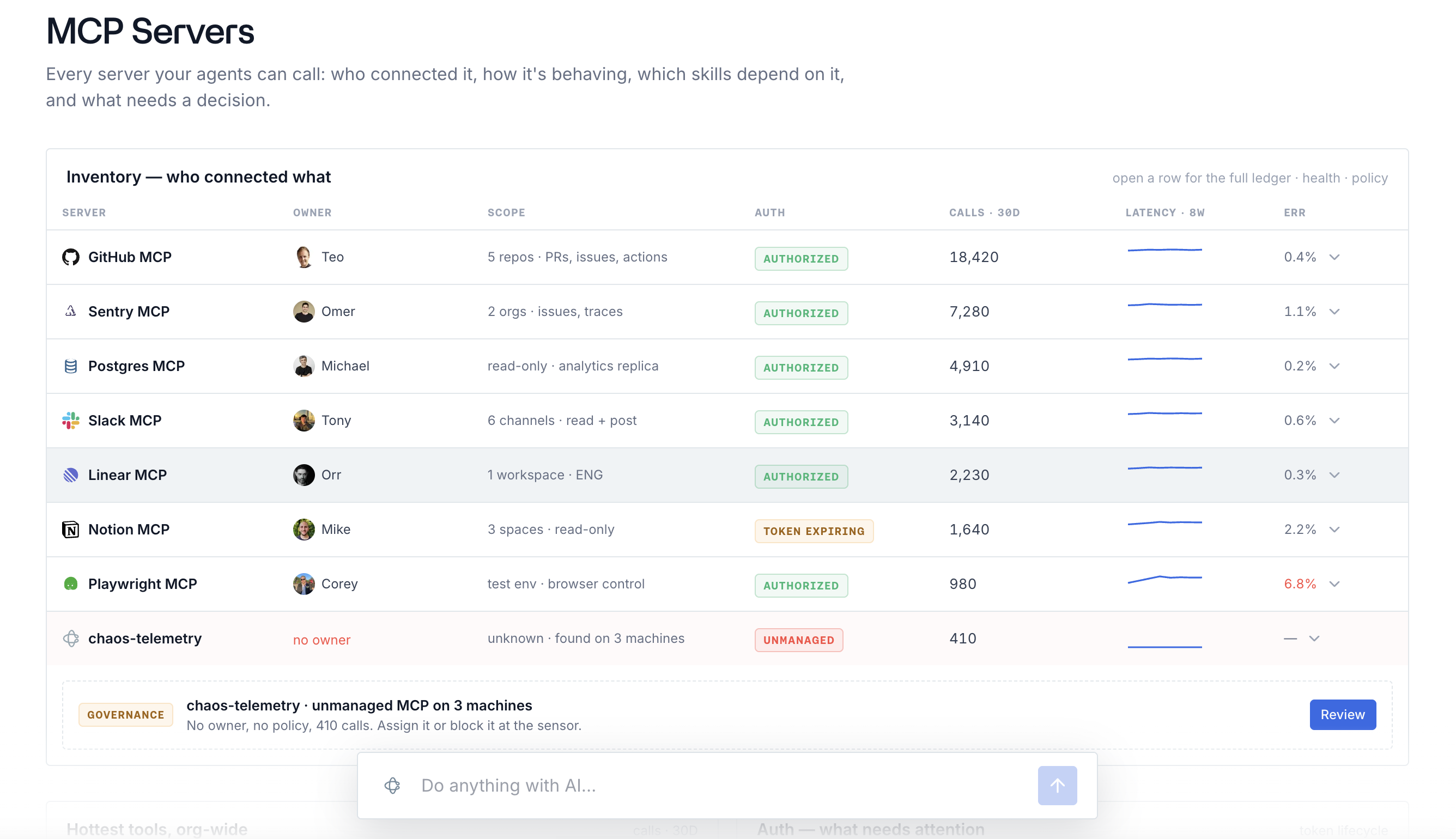Click the UNMANAGED badge for chaos-telemetry
This screenshot has width=1456, height=839.
[799, 640]
